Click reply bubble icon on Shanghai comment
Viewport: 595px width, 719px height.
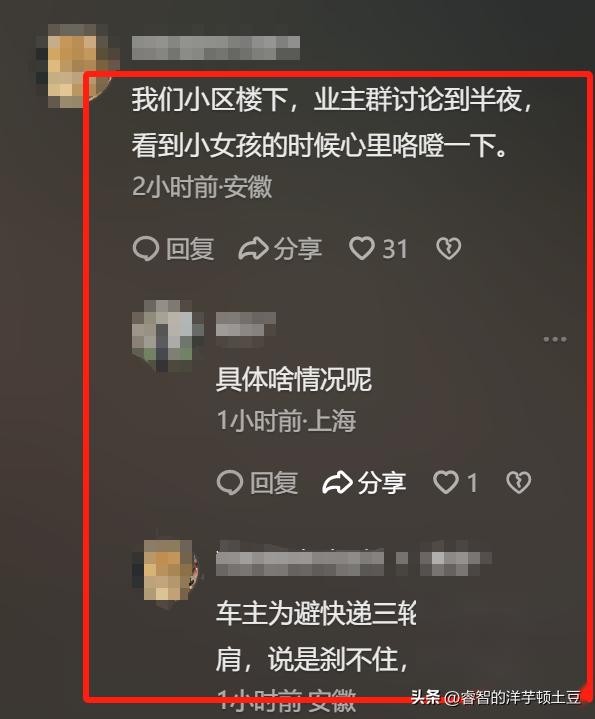tap(230, 482)
